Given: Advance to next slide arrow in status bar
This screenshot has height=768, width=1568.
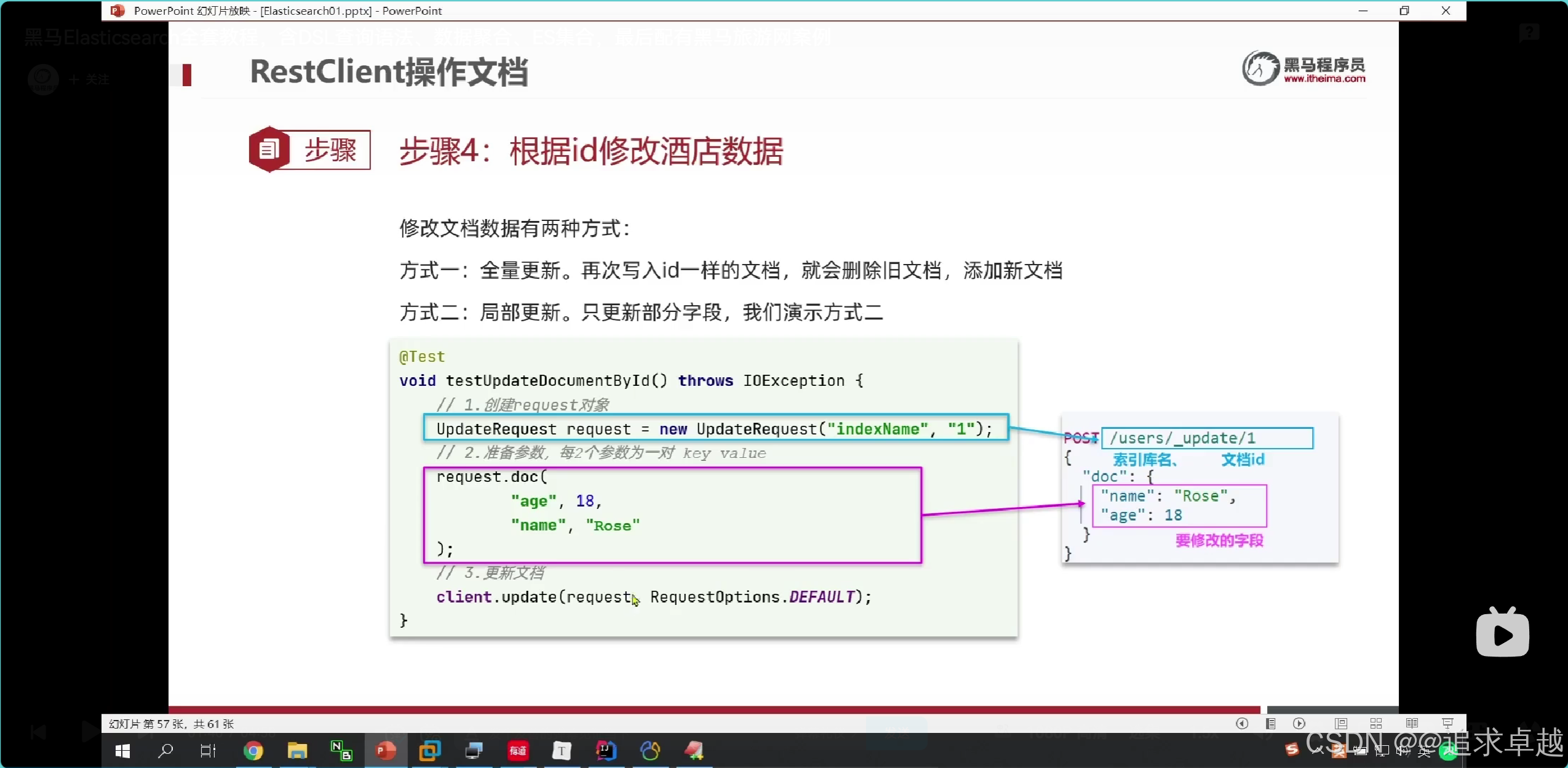Looking at the screenshot, I should pyautogui.click(x=1299, y=724).
